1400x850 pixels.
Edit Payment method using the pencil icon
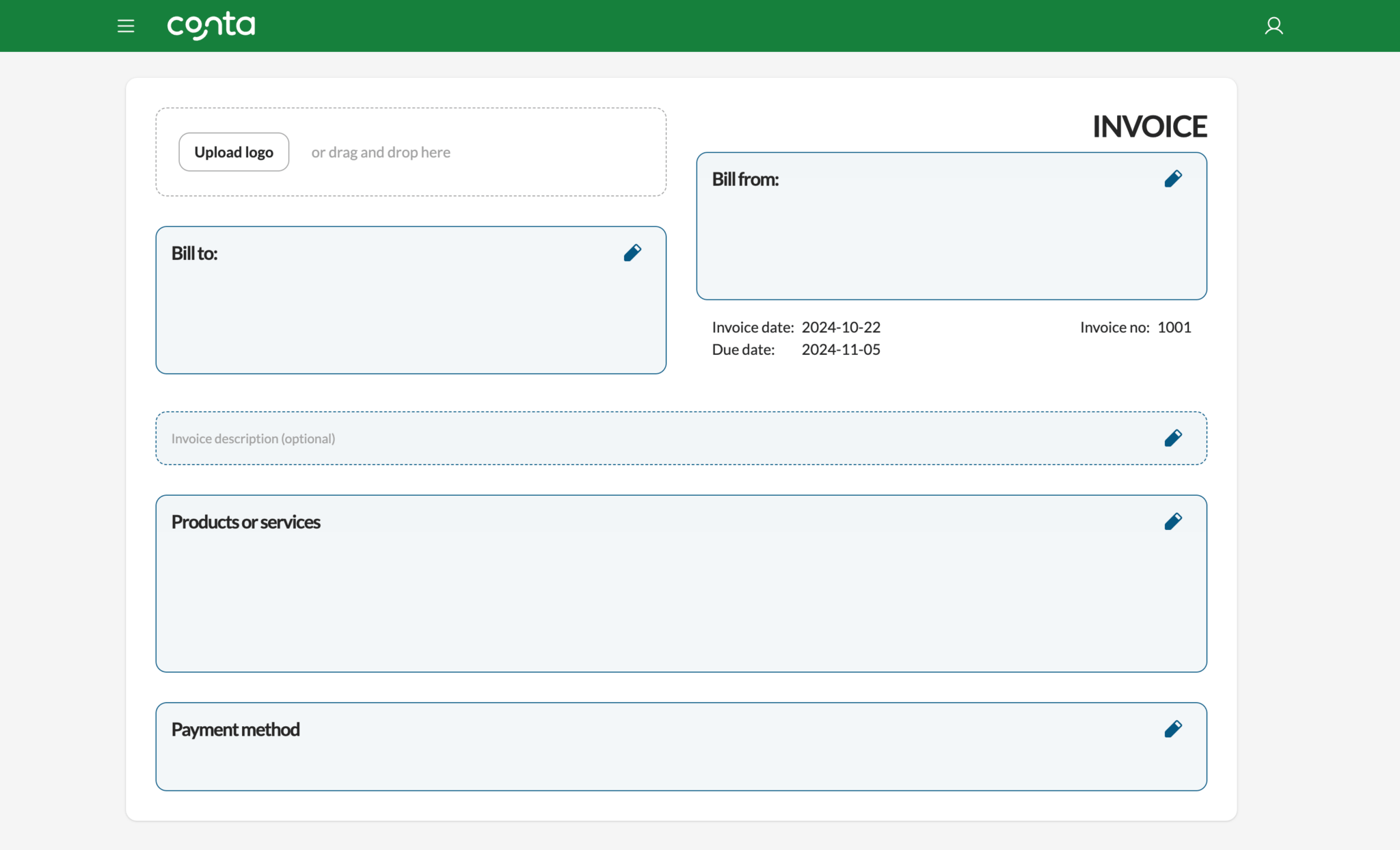(1173, 729)
